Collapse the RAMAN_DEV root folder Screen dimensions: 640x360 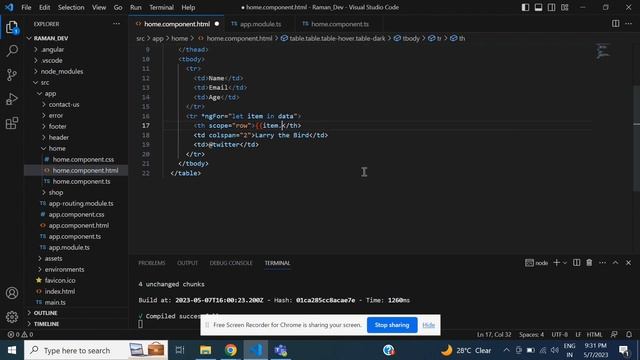(51, 38)
